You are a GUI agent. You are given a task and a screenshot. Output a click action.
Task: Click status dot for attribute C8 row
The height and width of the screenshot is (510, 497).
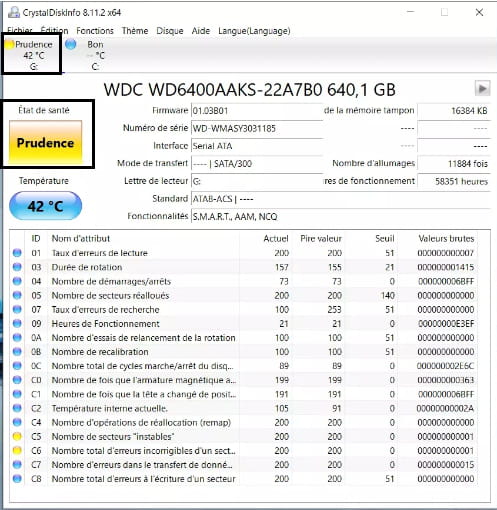[x=17, y=479]
